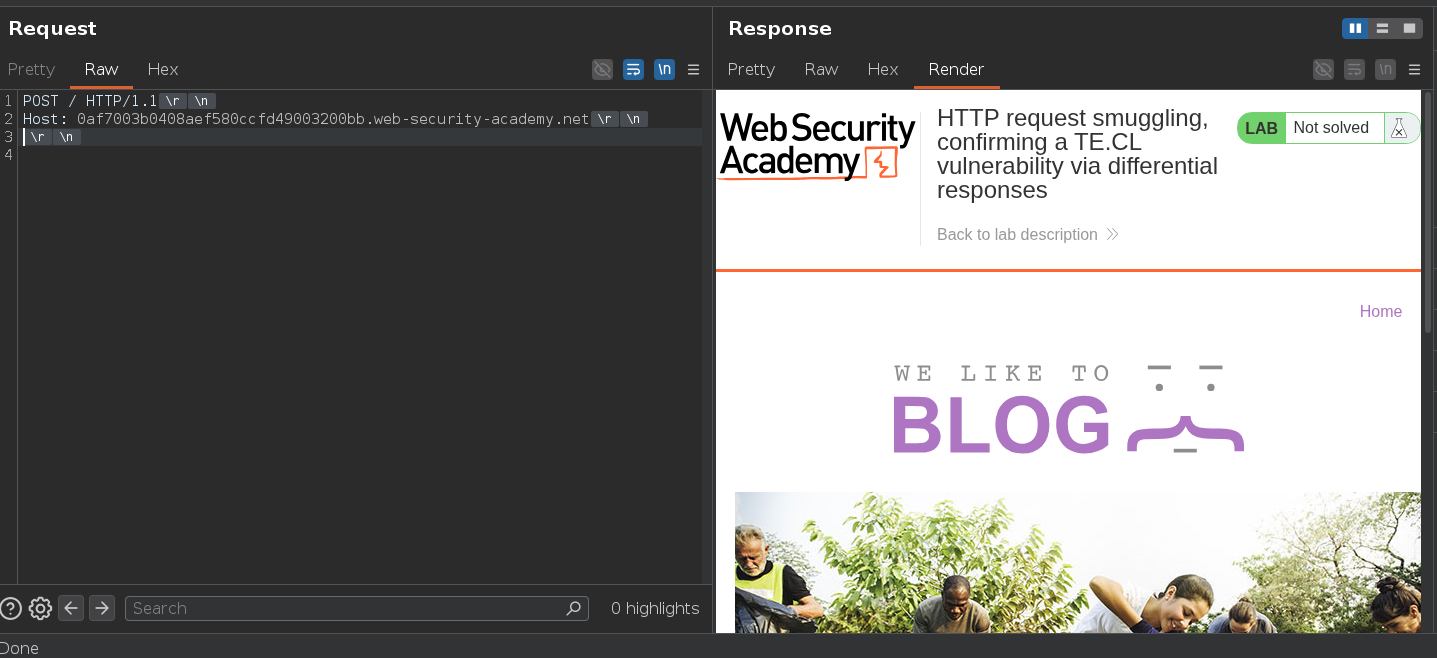Toggle hide-content eye icon in Request panel
1437x658 pixels.
coord(602,69)
